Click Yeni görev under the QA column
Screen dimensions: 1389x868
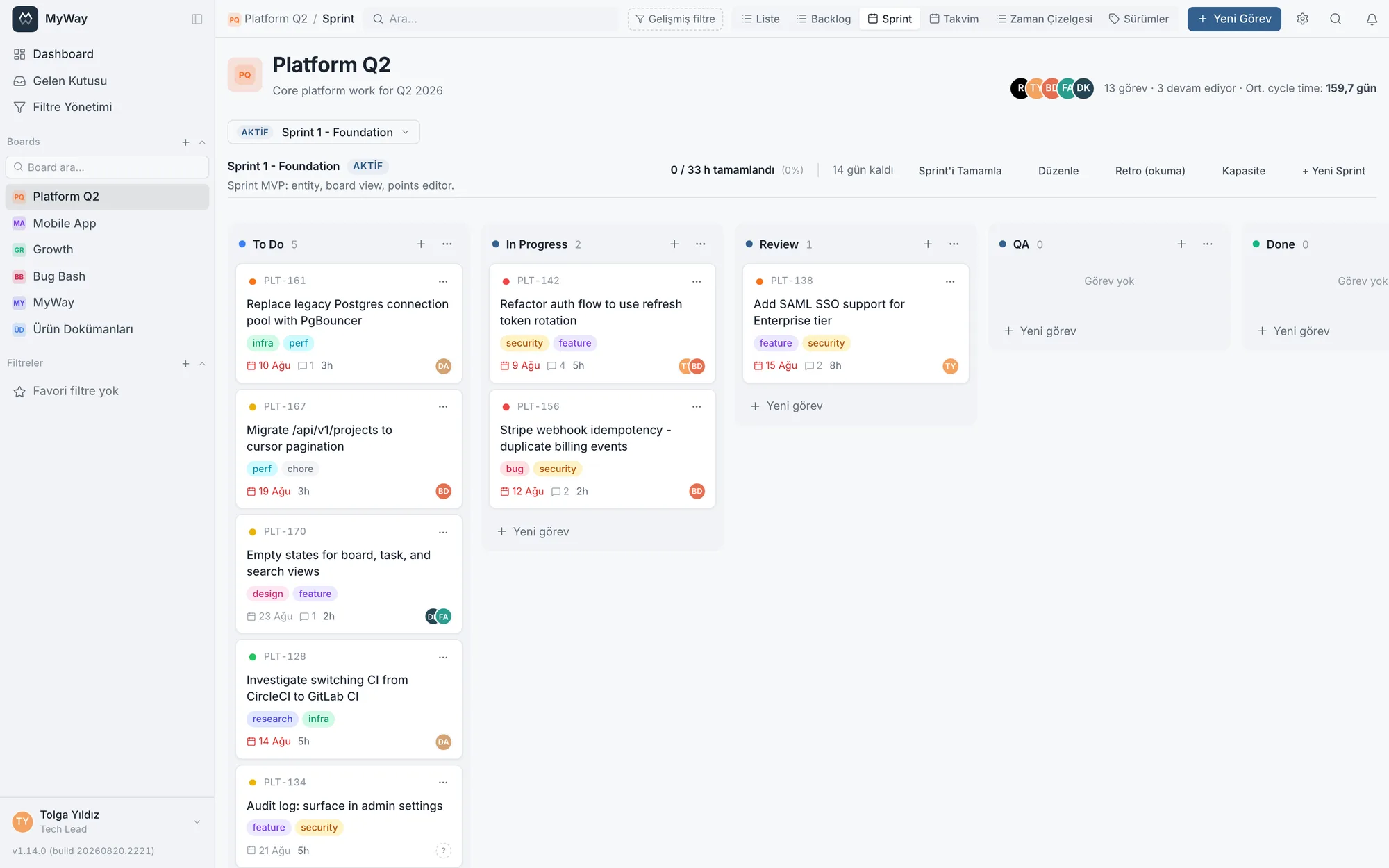1040,331
